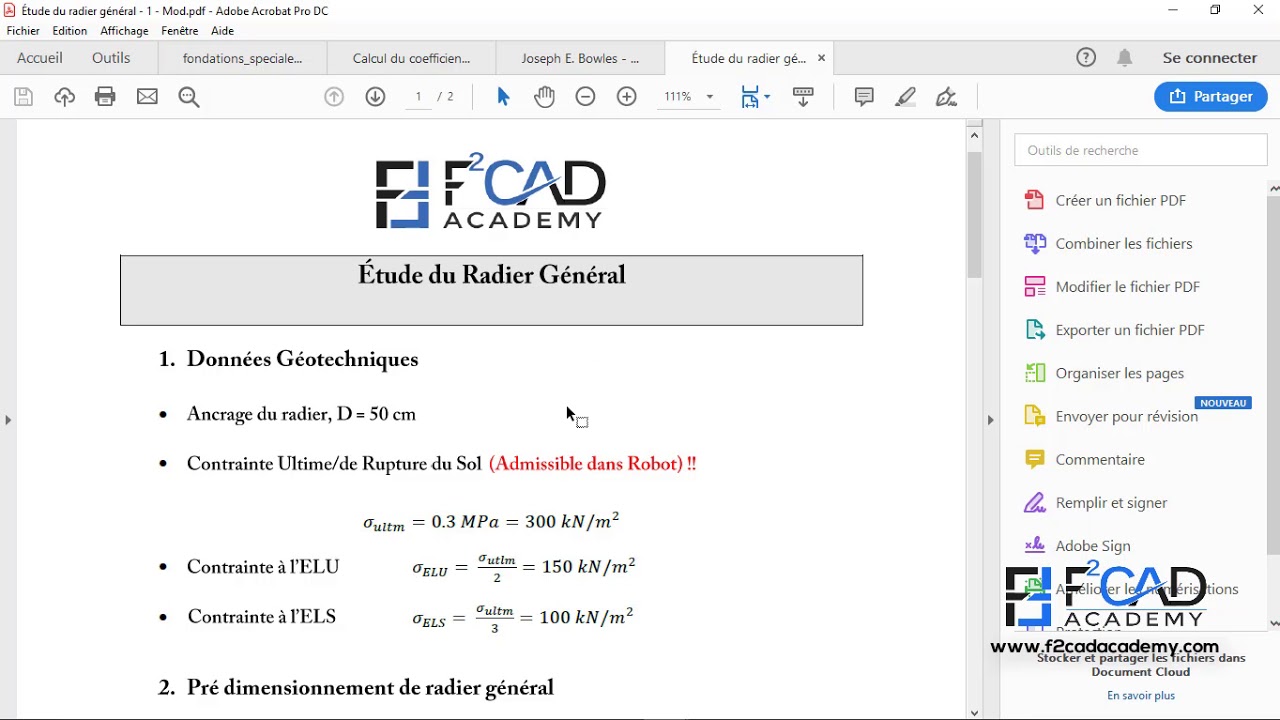
Task: Click the document vertical scrollbar thumb
Action: click(x=975, y=215)
